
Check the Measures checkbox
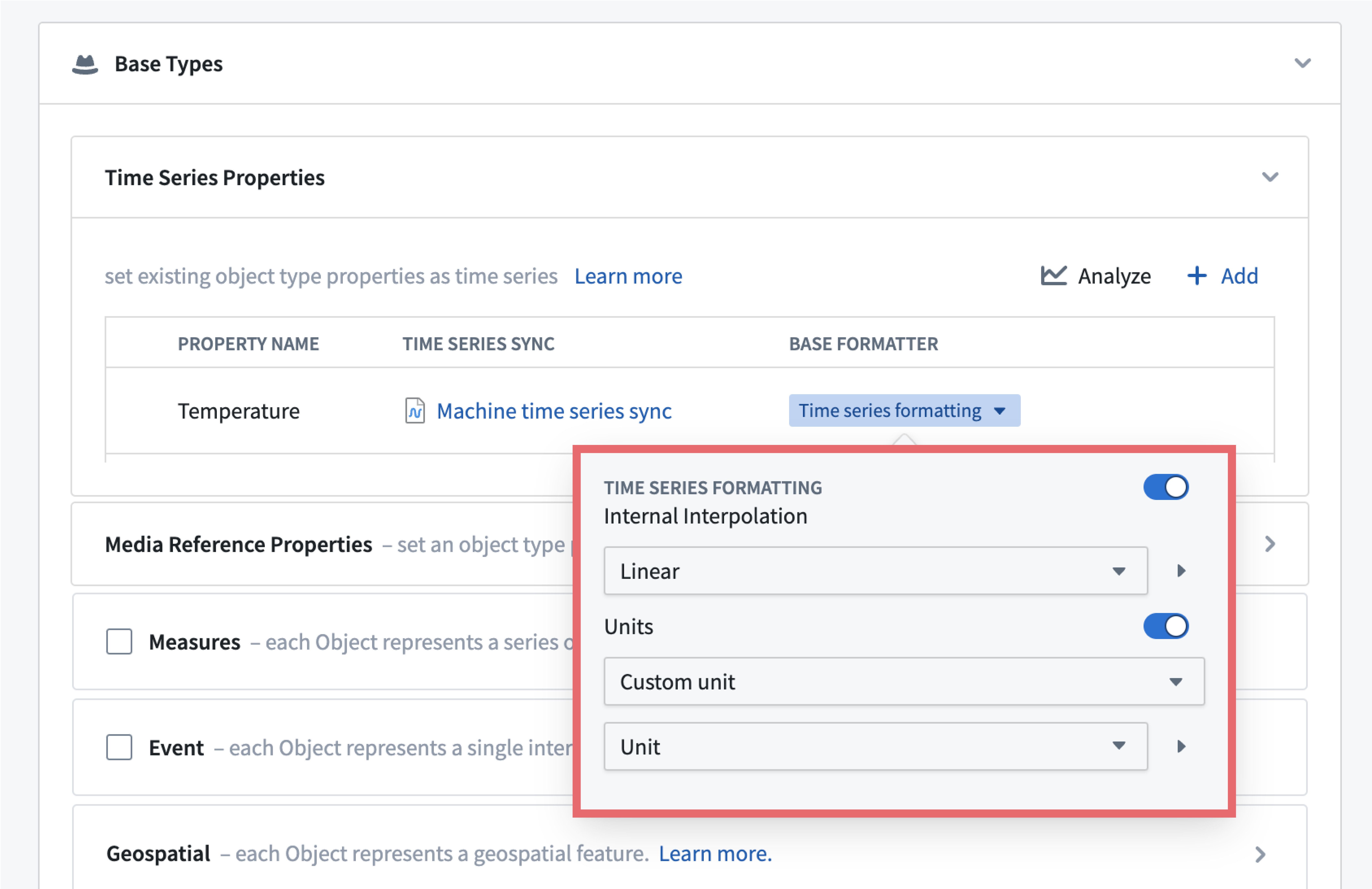coord(119,642)
